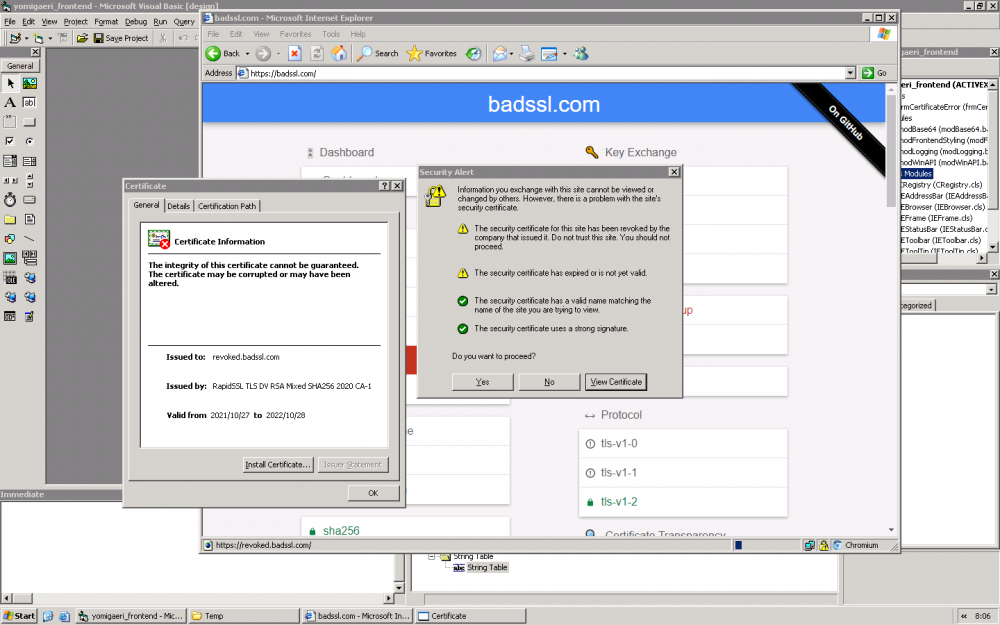Stop page loading with the red X icon
The height and width of the screenshot is (625, 1000).
pos(294,53)
